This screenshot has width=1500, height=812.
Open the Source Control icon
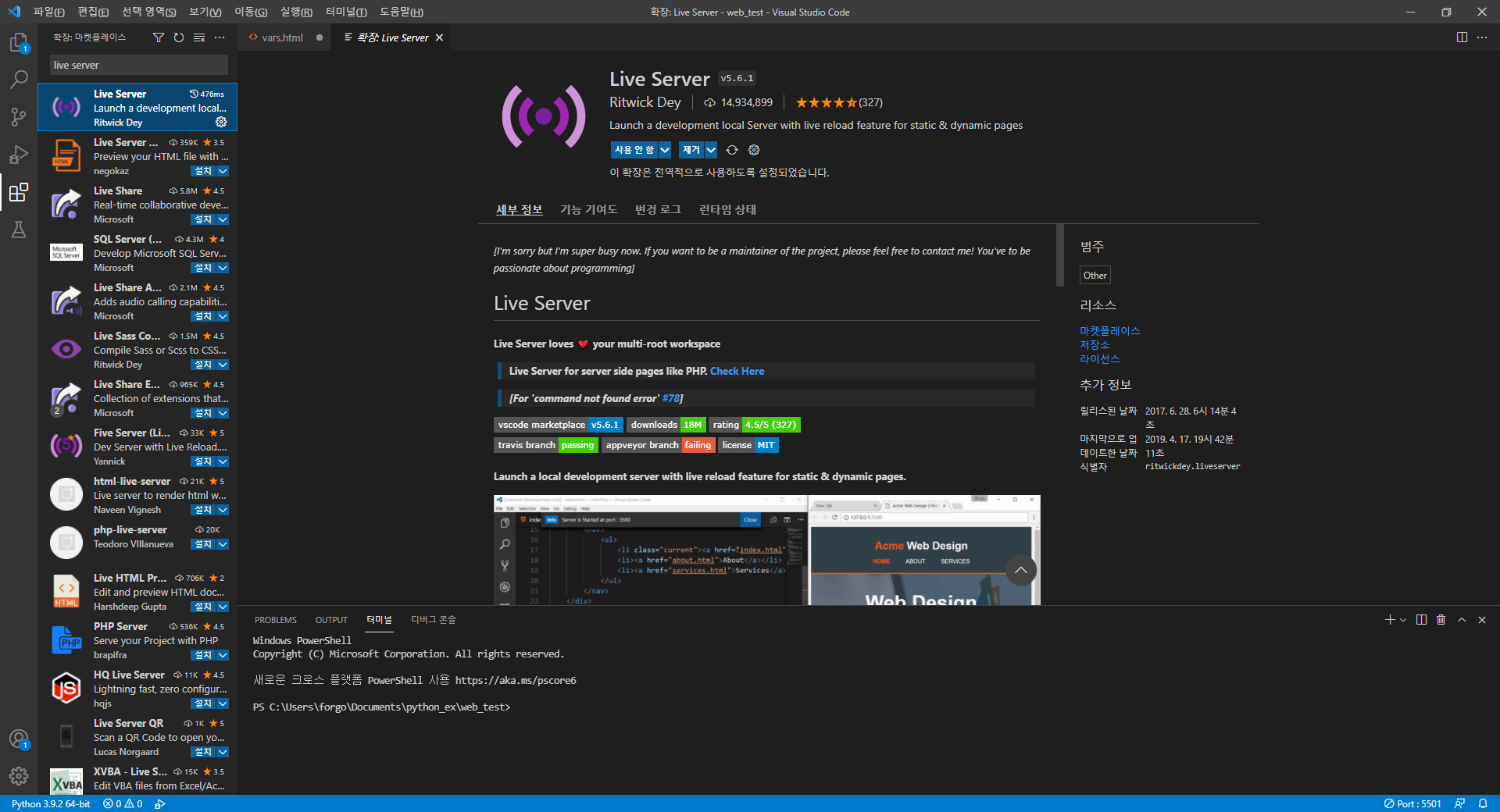19,116
